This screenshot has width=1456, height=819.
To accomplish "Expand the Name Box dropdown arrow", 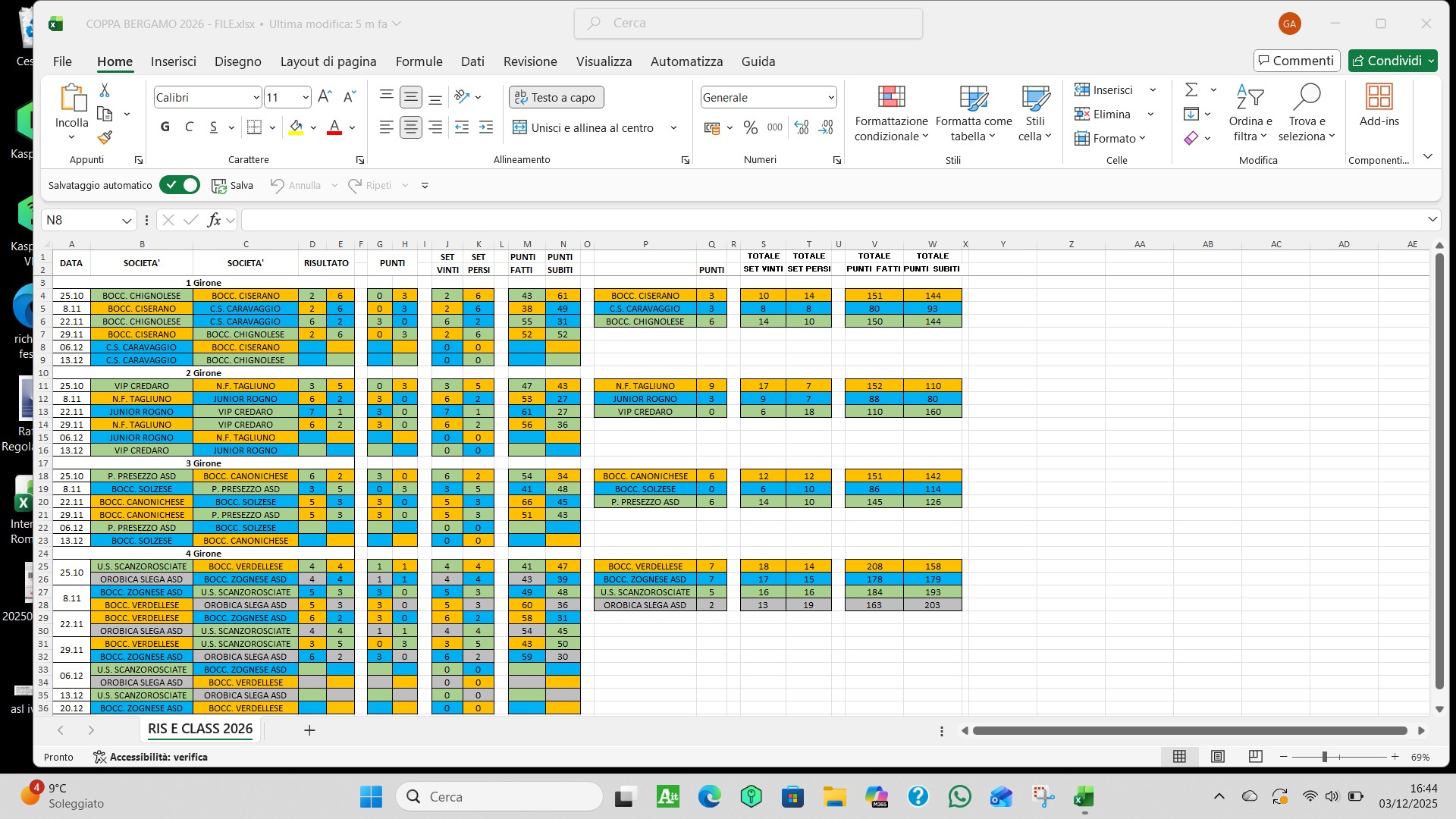I will tap(127, 221).
